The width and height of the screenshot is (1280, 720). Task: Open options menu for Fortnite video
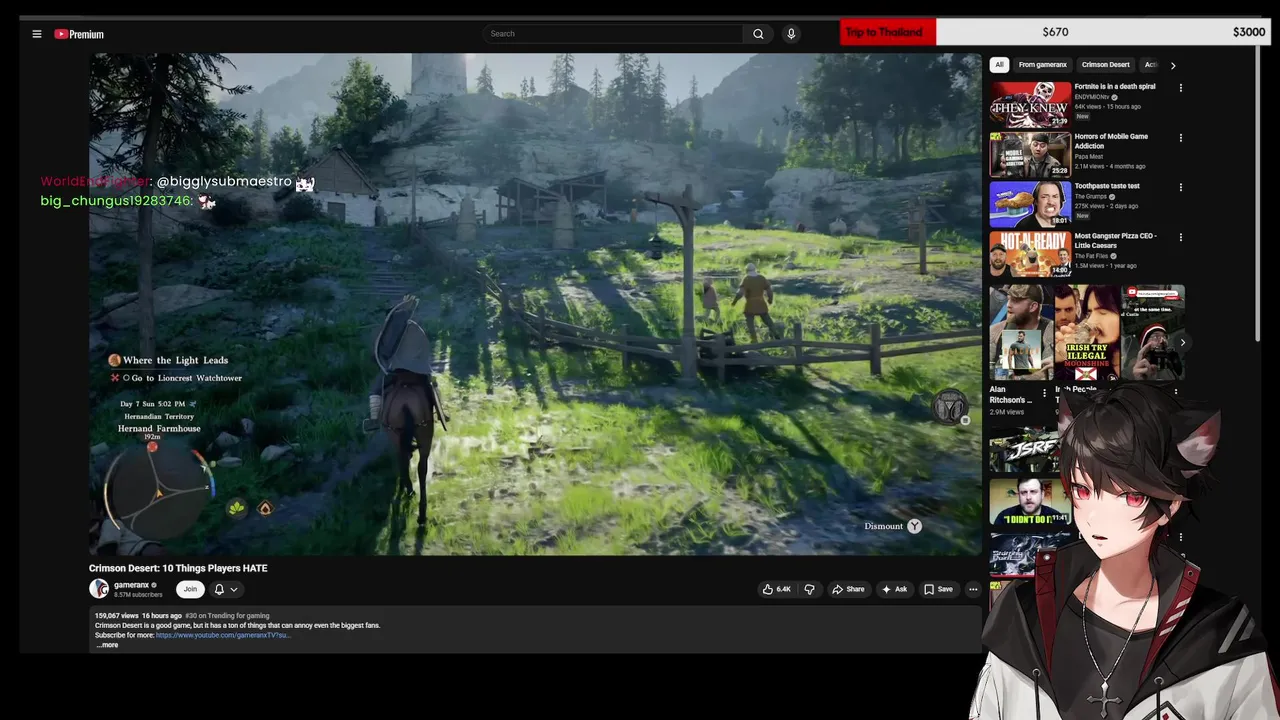click(1181, 88)
